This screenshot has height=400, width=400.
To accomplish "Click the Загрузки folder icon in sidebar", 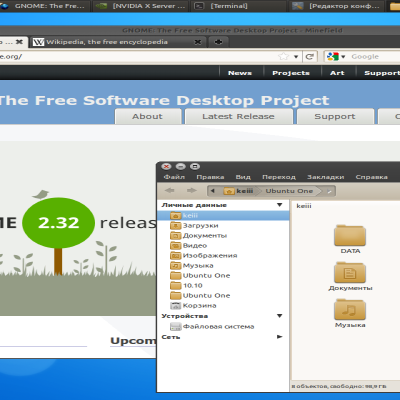I will coord(175,225).
